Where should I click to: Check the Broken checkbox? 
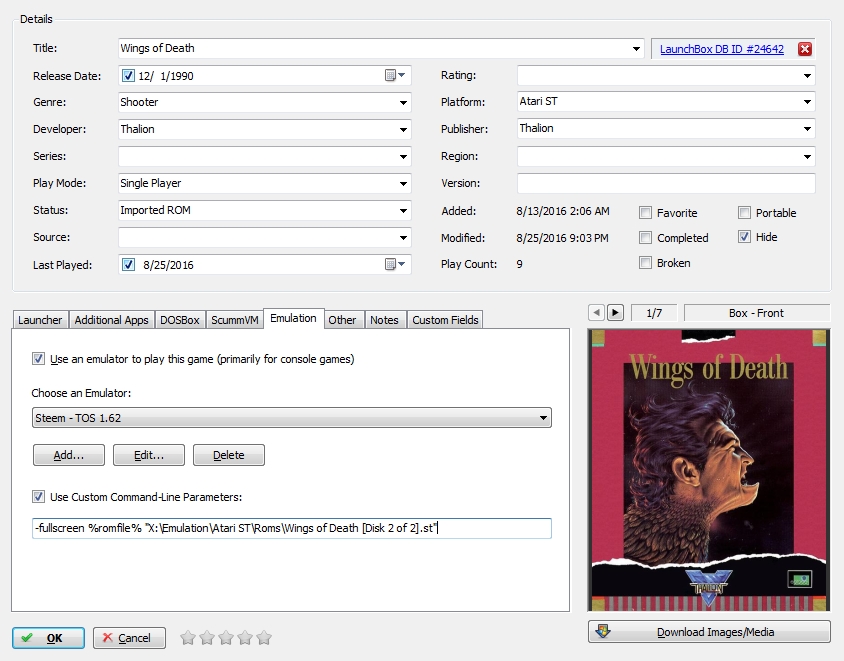point(645,263)
